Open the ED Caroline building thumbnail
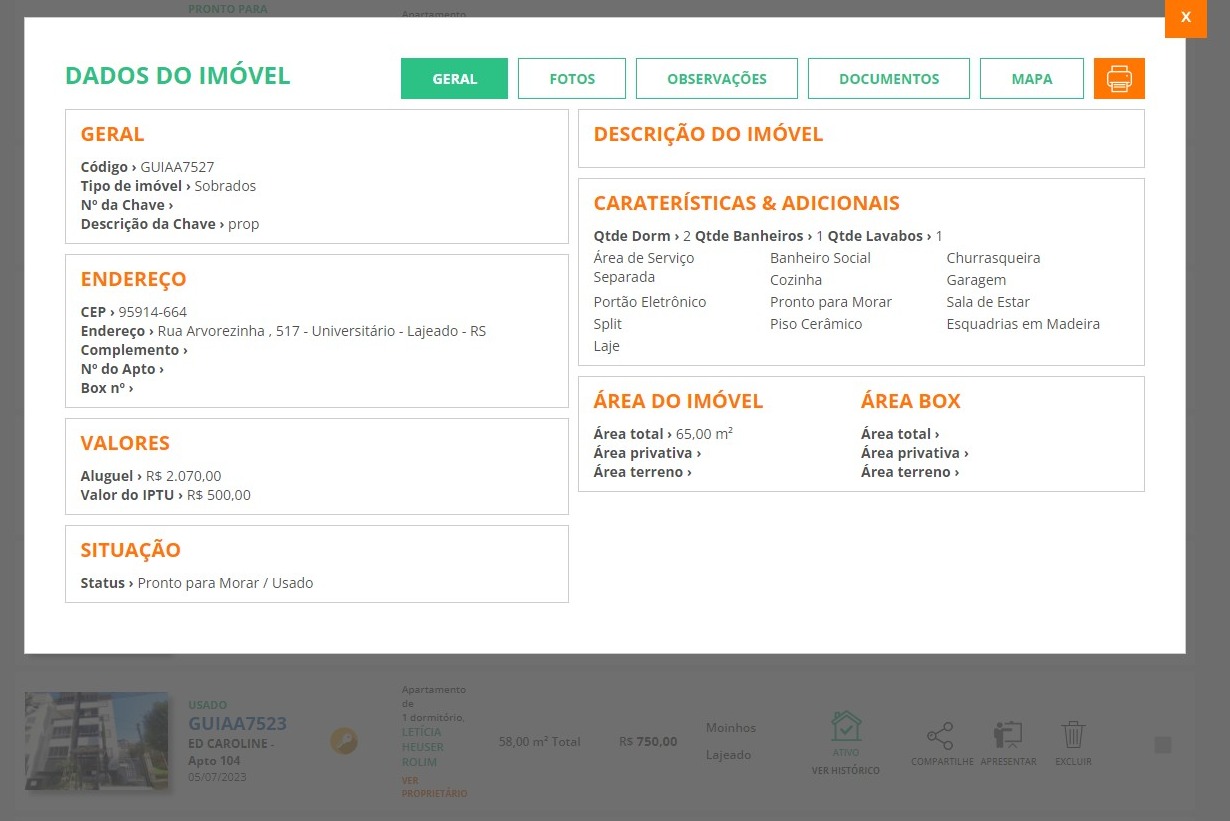 (96, 741)
